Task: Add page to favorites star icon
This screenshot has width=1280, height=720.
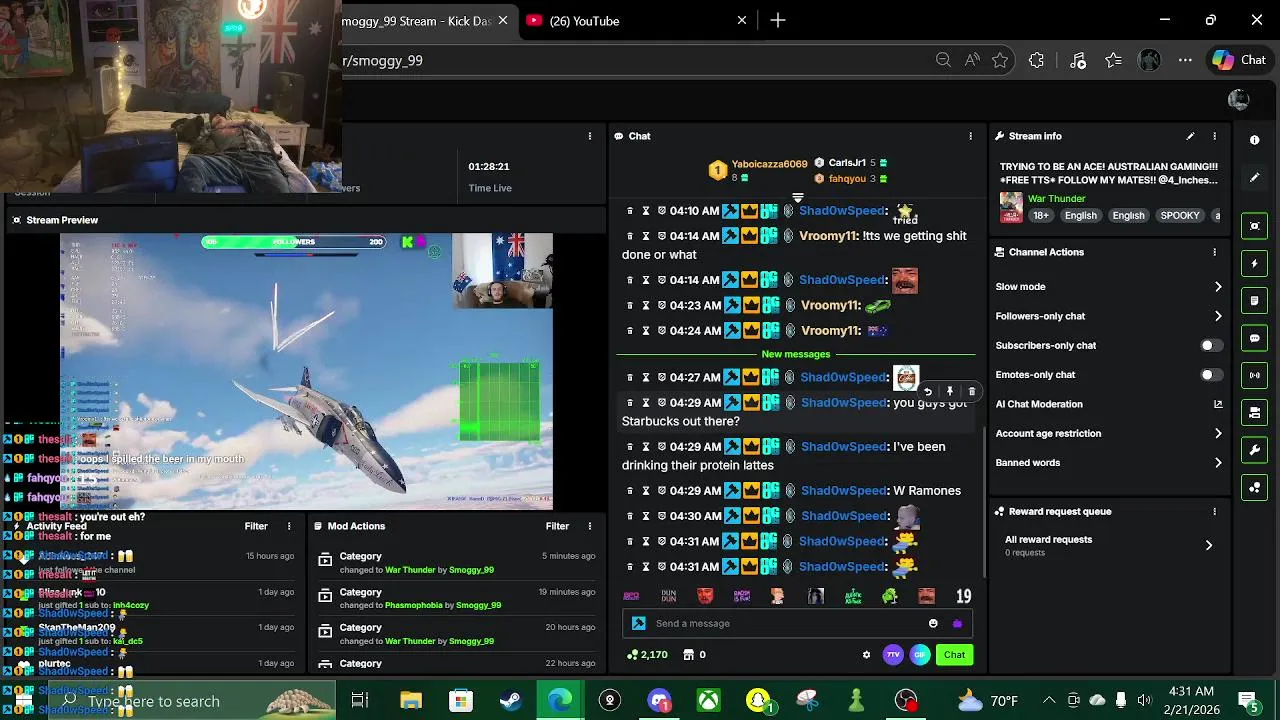Action: point(1000,60)
